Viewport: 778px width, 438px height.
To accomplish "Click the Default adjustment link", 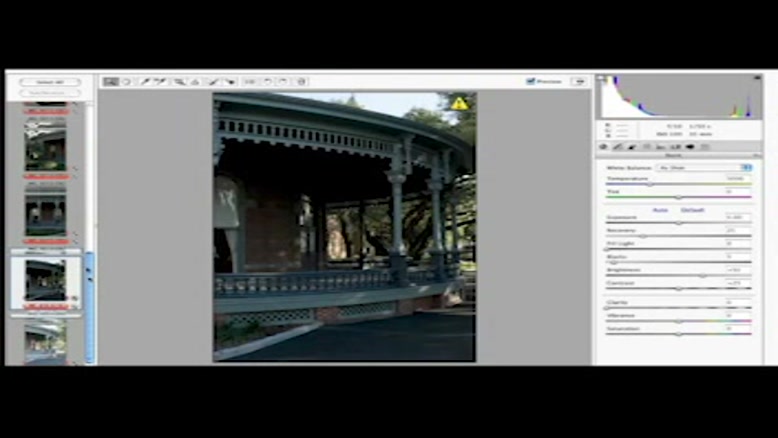I will (x=692, y=210).
